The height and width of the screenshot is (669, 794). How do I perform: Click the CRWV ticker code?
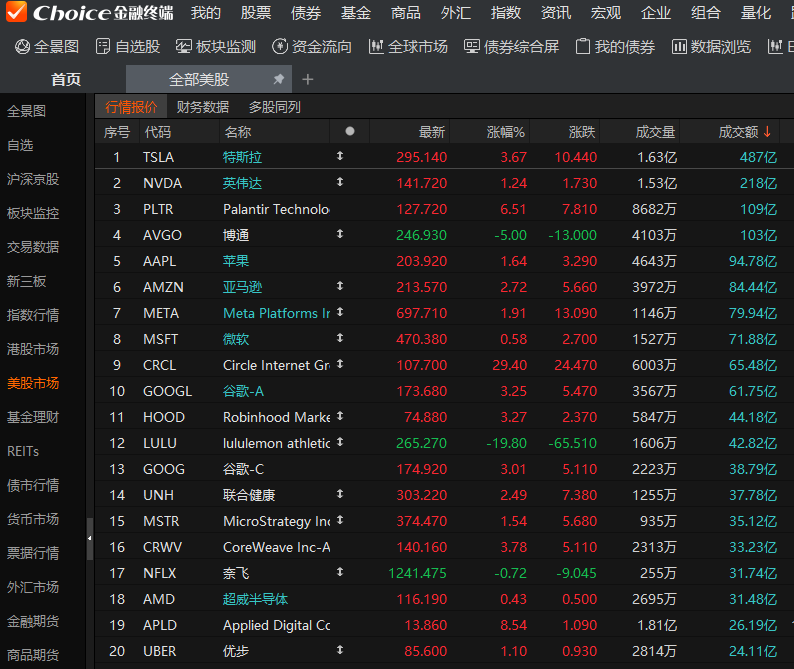tap(163, 547)
